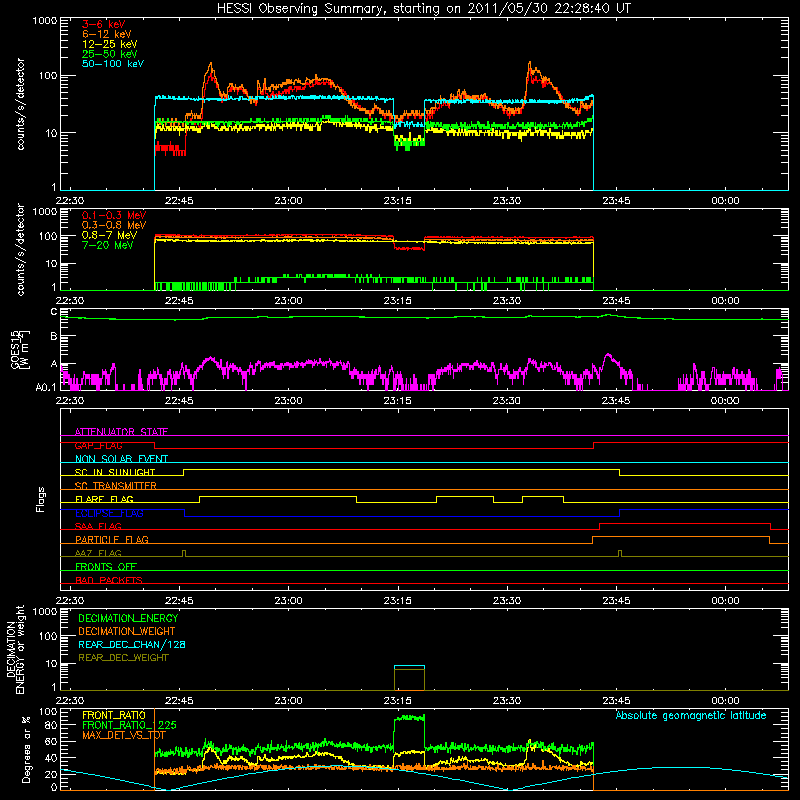Select the SC_TRANSMITTER flag label
Screen dimensions: 800x800
115,486
